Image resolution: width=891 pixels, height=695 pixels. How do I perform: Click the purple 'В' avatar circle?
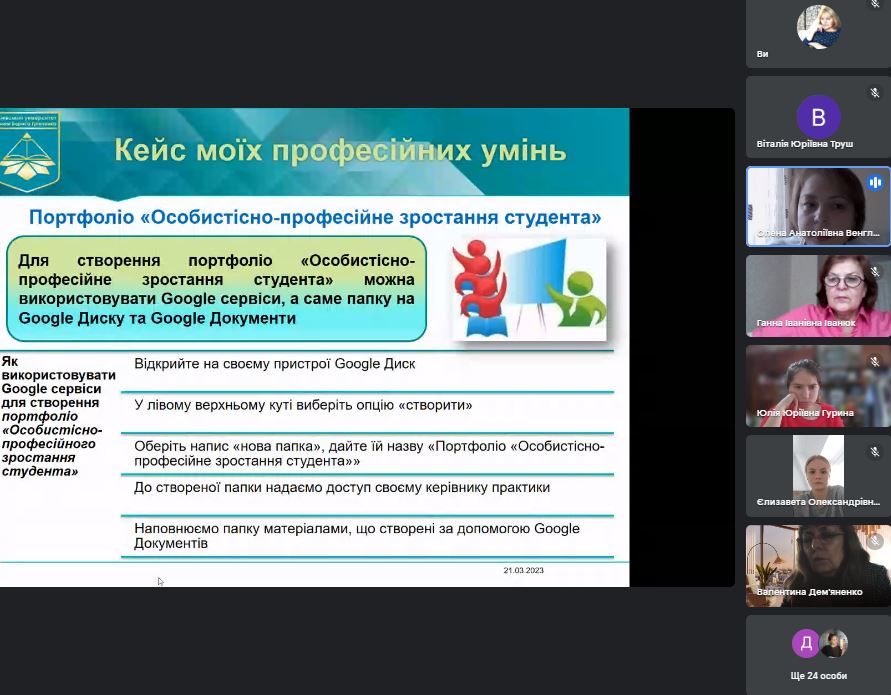pos(818,116)
